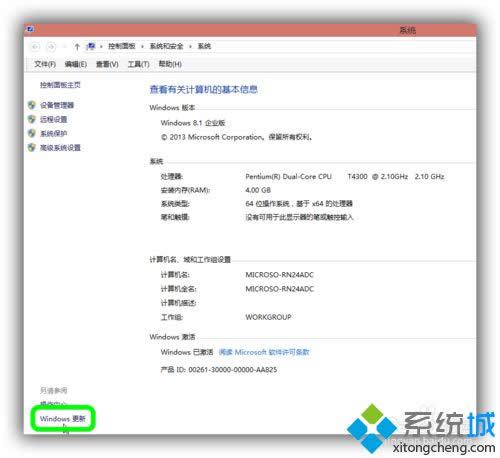Click the shield icon beside 远程设置
This screenshot has width=500, height=458.
[x=32, y=119]
